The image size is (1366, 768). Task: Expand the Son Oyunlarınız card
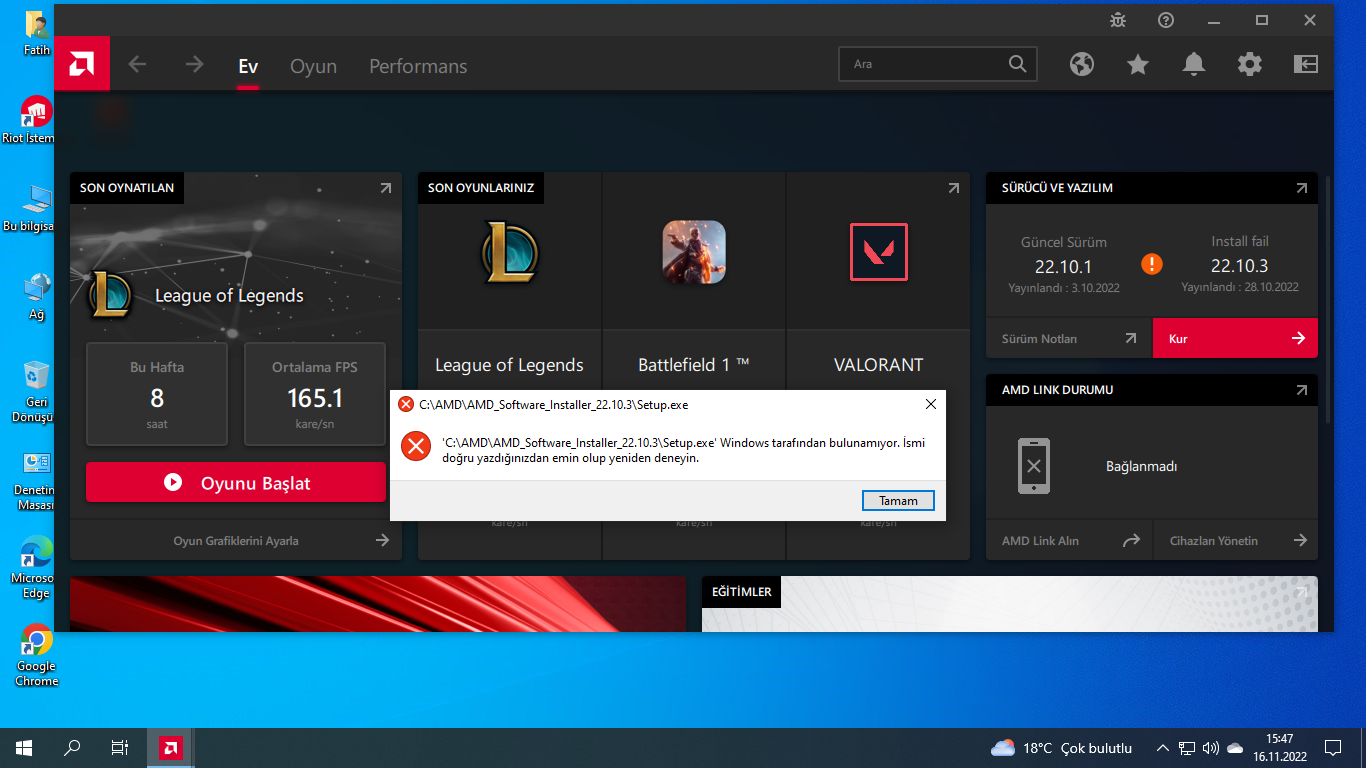954,188
